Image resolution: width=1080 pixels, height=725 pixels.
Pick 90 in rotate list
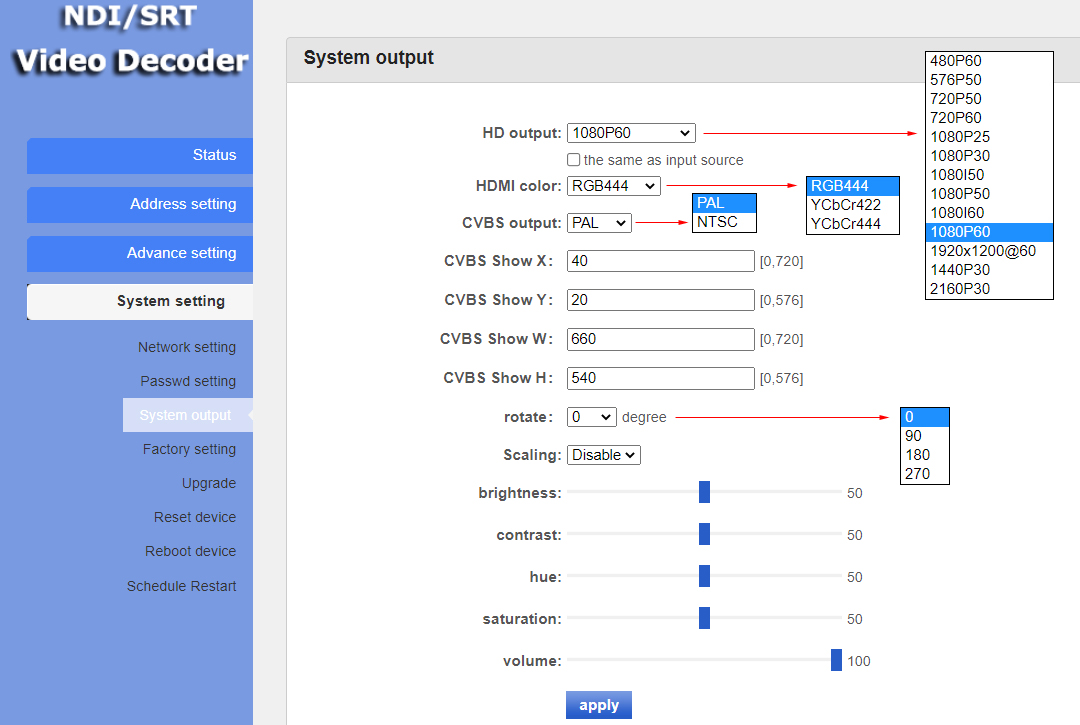pyautogui.click(x=924, y=436)
